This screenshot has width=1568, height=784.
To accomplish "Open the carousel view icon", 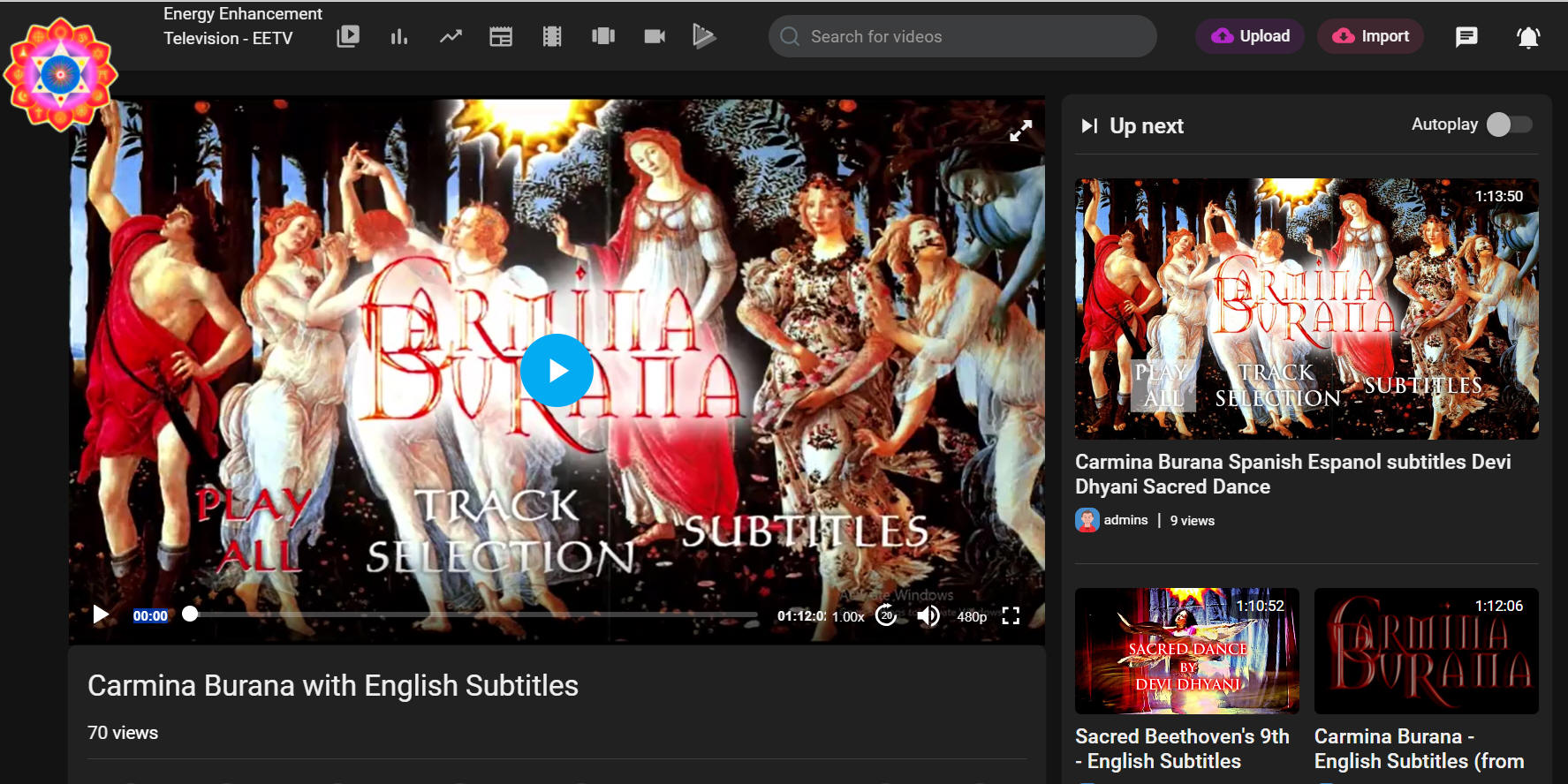I will (x=603, y=36).
